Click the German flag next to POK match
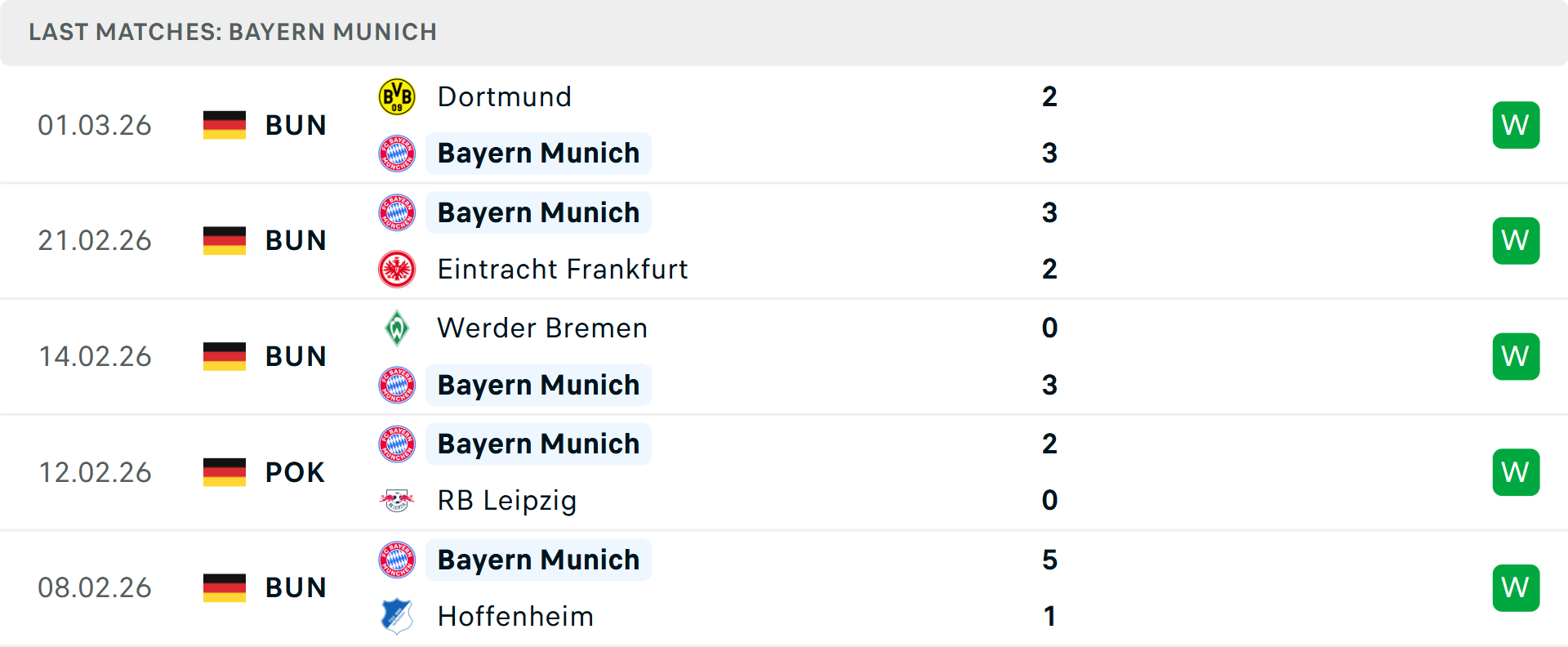The height and width of the screenshot is (647, 1568). point(224,471)
